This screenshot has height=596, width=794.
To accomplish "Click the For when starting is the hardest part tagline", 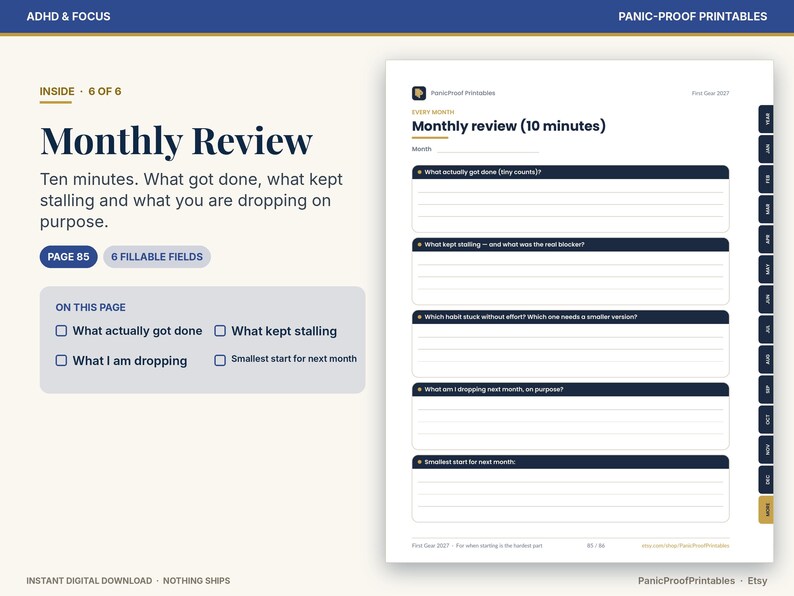I will click(x=499, y=546).
